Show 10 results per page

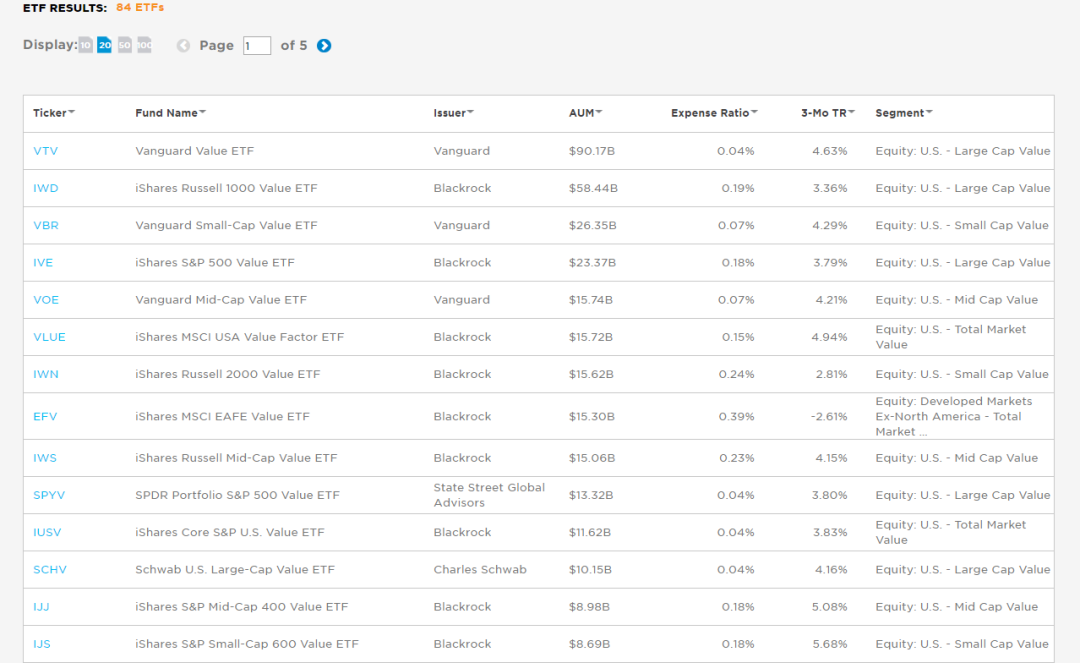point(86,45)
